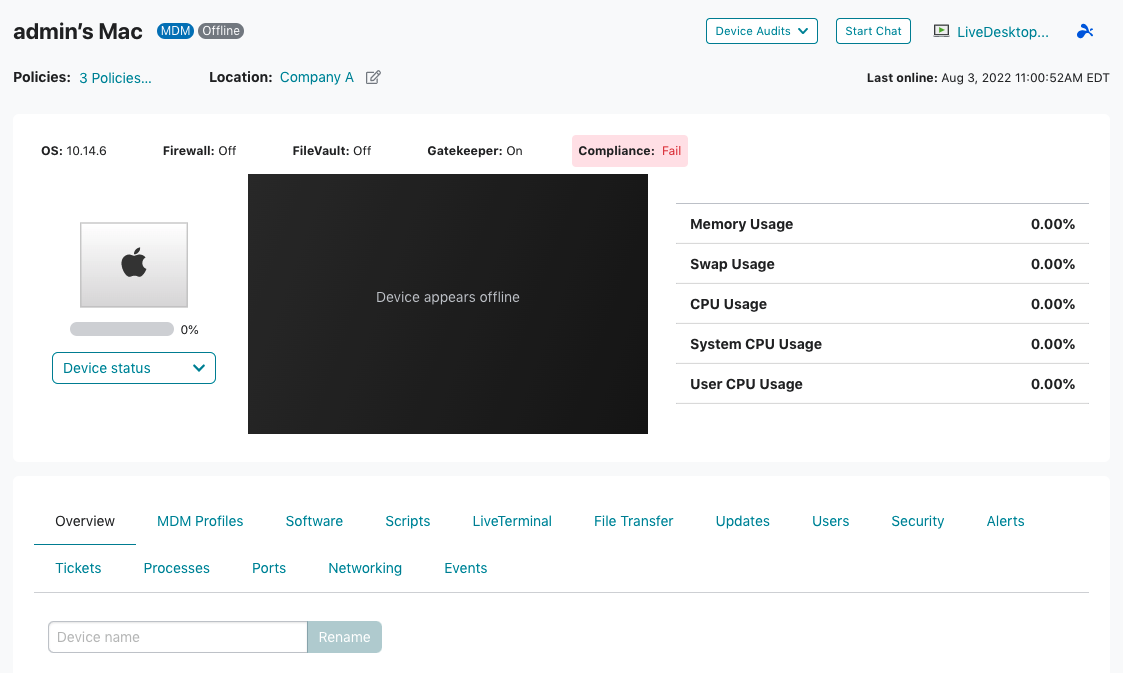Click the Last online timestamp
The image size is (1123, 673).
(x=988, y=78)
